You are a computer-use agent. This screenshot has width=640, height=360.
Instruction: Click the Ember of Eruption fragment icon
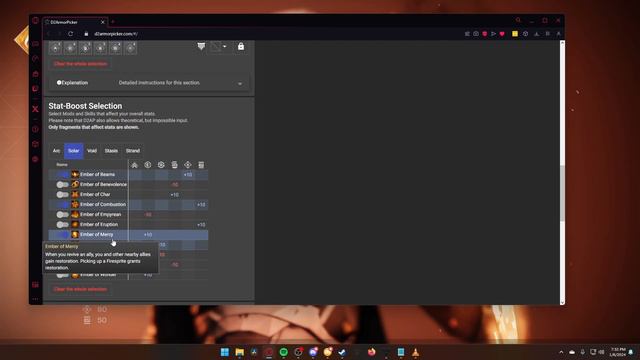coord(75,224)
